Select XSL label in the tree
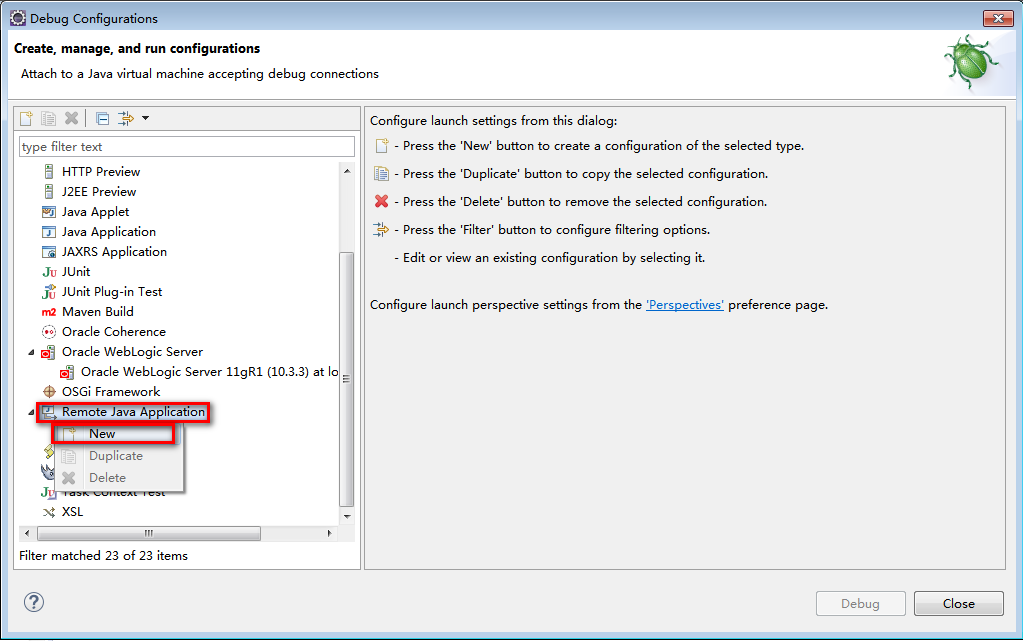This screenshot has width=1023, height=641. coord(72,512)
